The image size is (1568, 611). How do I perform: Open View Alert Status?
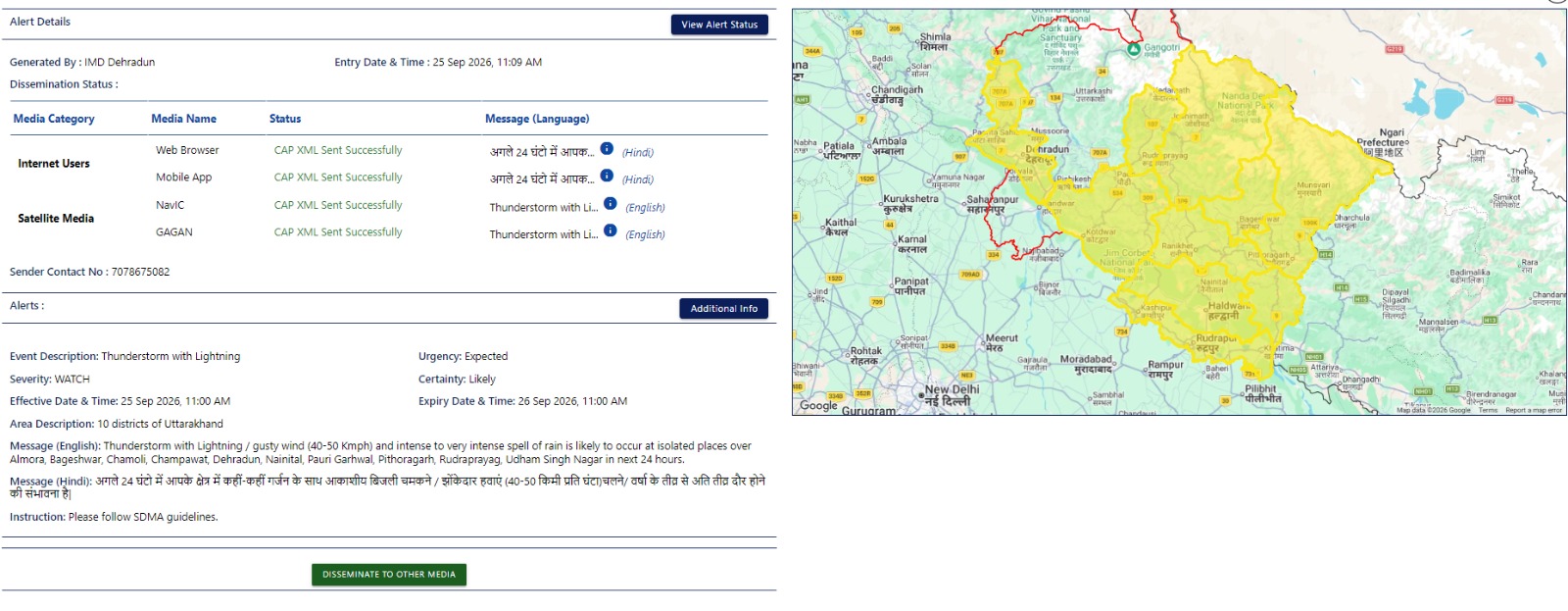point(719,25)
